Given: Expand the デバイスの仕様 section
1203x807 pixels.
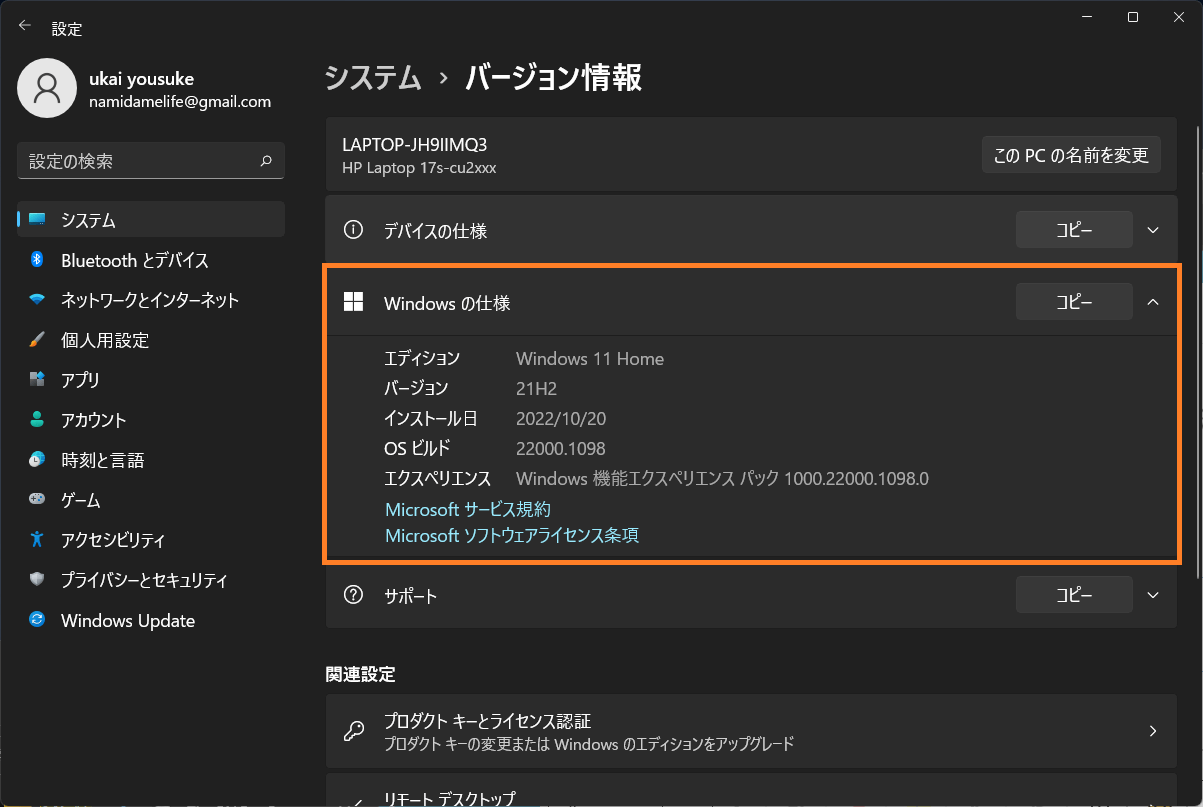Looking at the screenshot, I should click(x=1152, y=229).
